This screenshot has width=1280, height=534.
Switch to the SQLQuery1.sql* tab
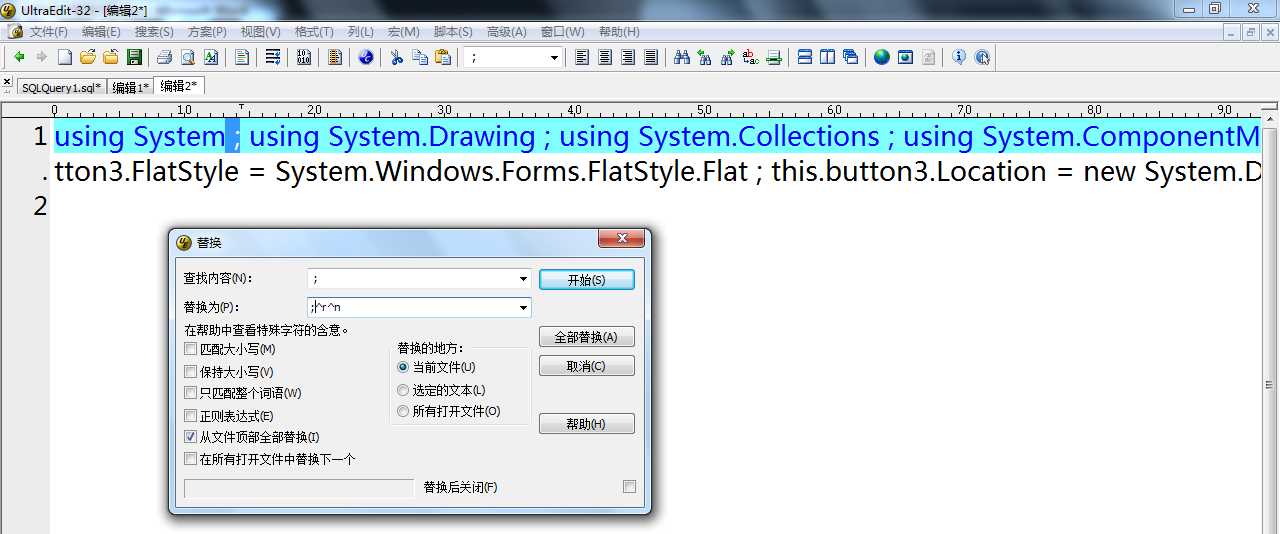tap(61, 88)
